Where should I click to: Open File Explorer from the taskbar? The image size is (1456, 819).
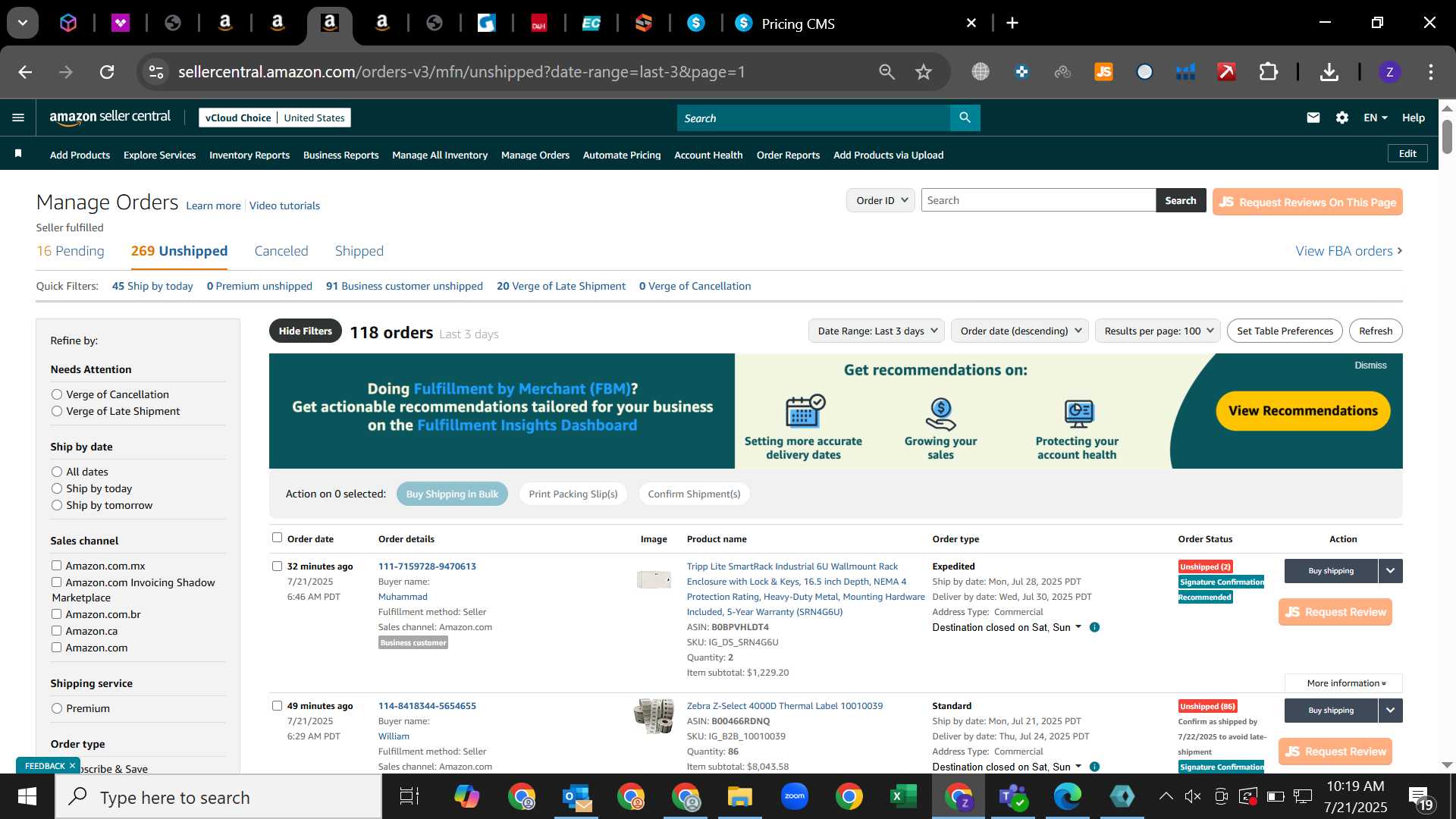[x=739, y=797]
